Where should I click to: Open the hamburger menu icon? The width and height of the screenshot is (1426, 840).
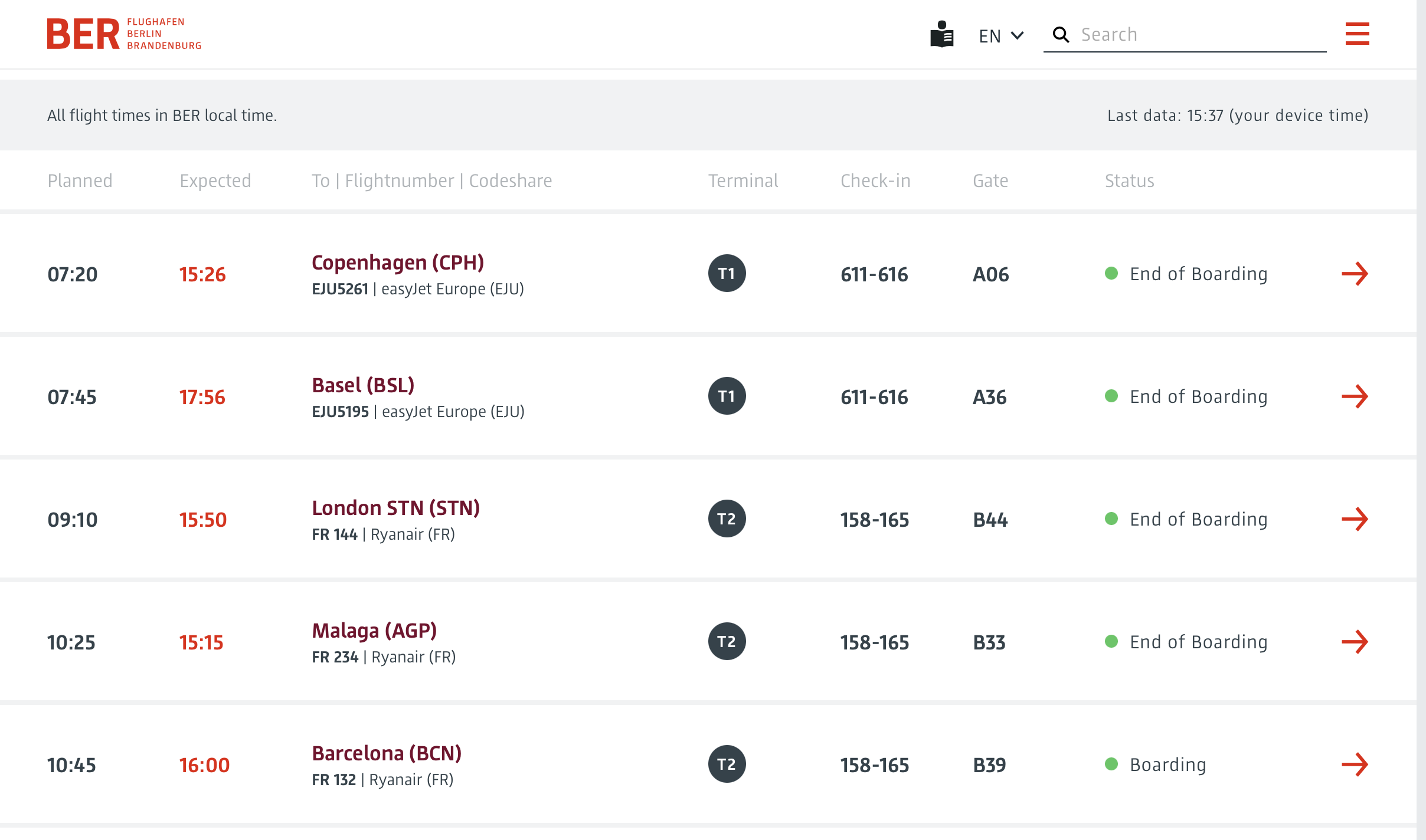[1357, 34]
